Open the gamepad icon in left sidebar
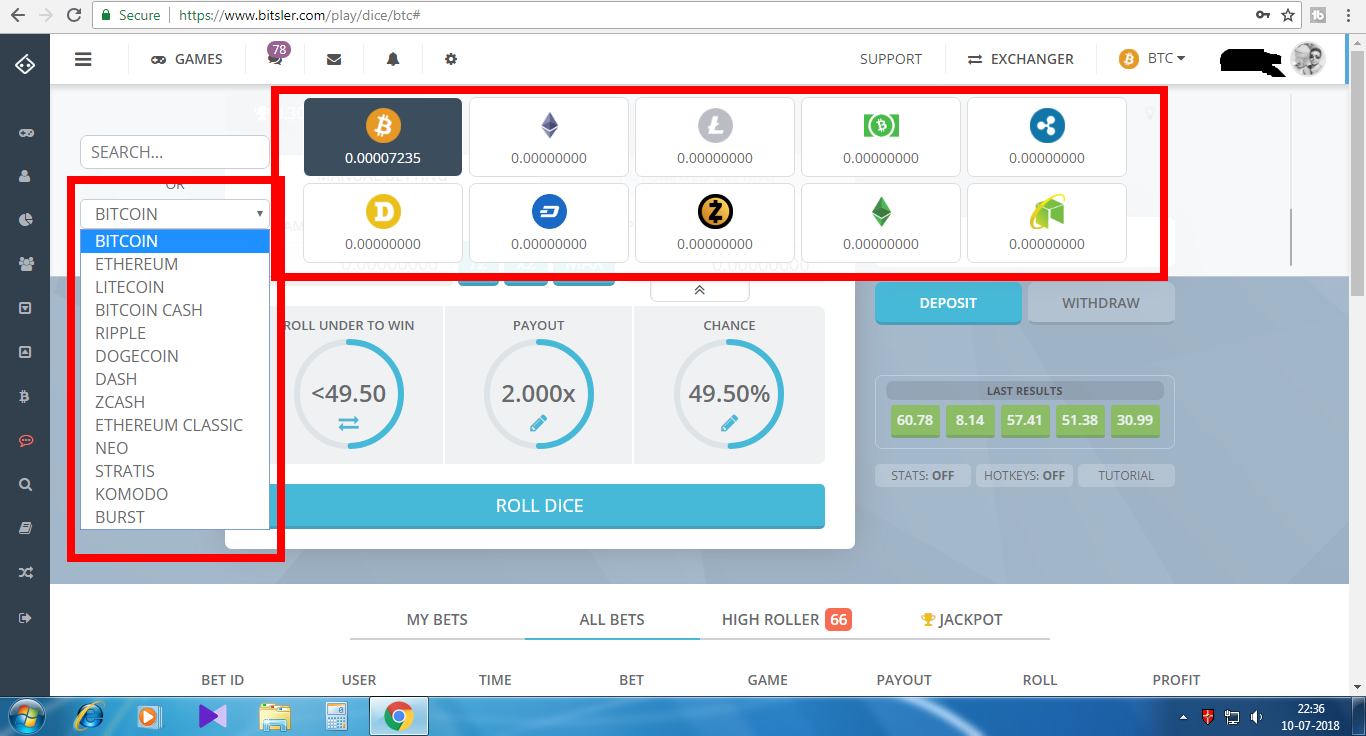 (25, 133)
